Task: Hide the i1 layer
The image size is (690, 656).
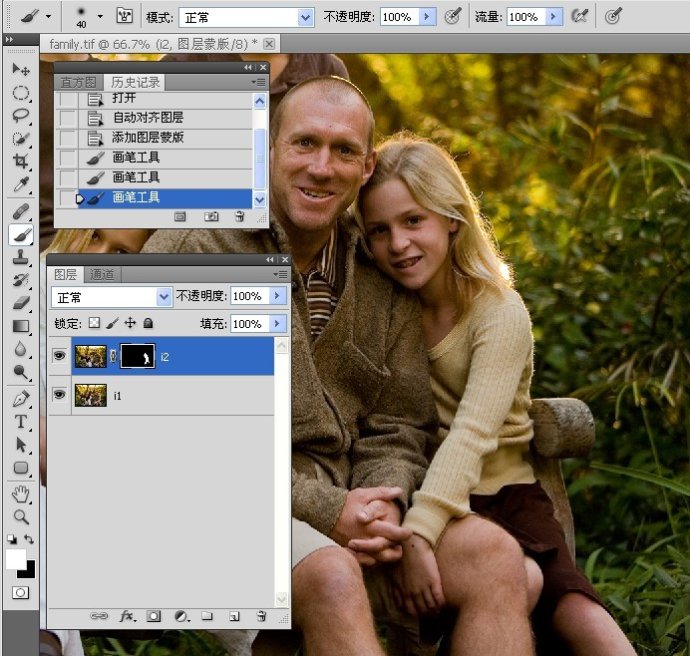Action: (59, 395)
